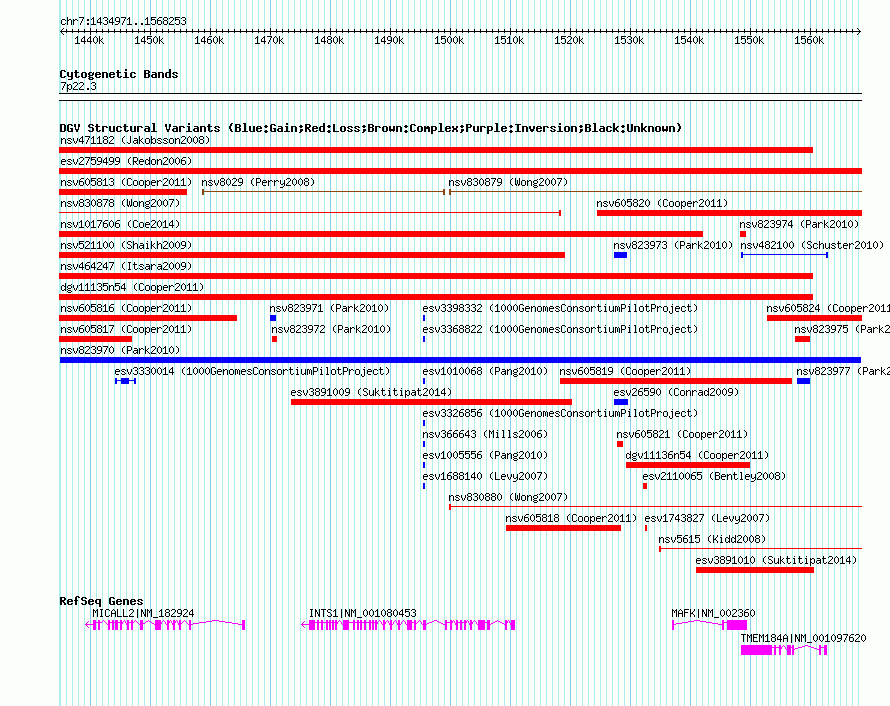Select the red bar under esv3891009 (Suktitipat2014)
Screen dimensions: 890x706
(x=431, y=402)
